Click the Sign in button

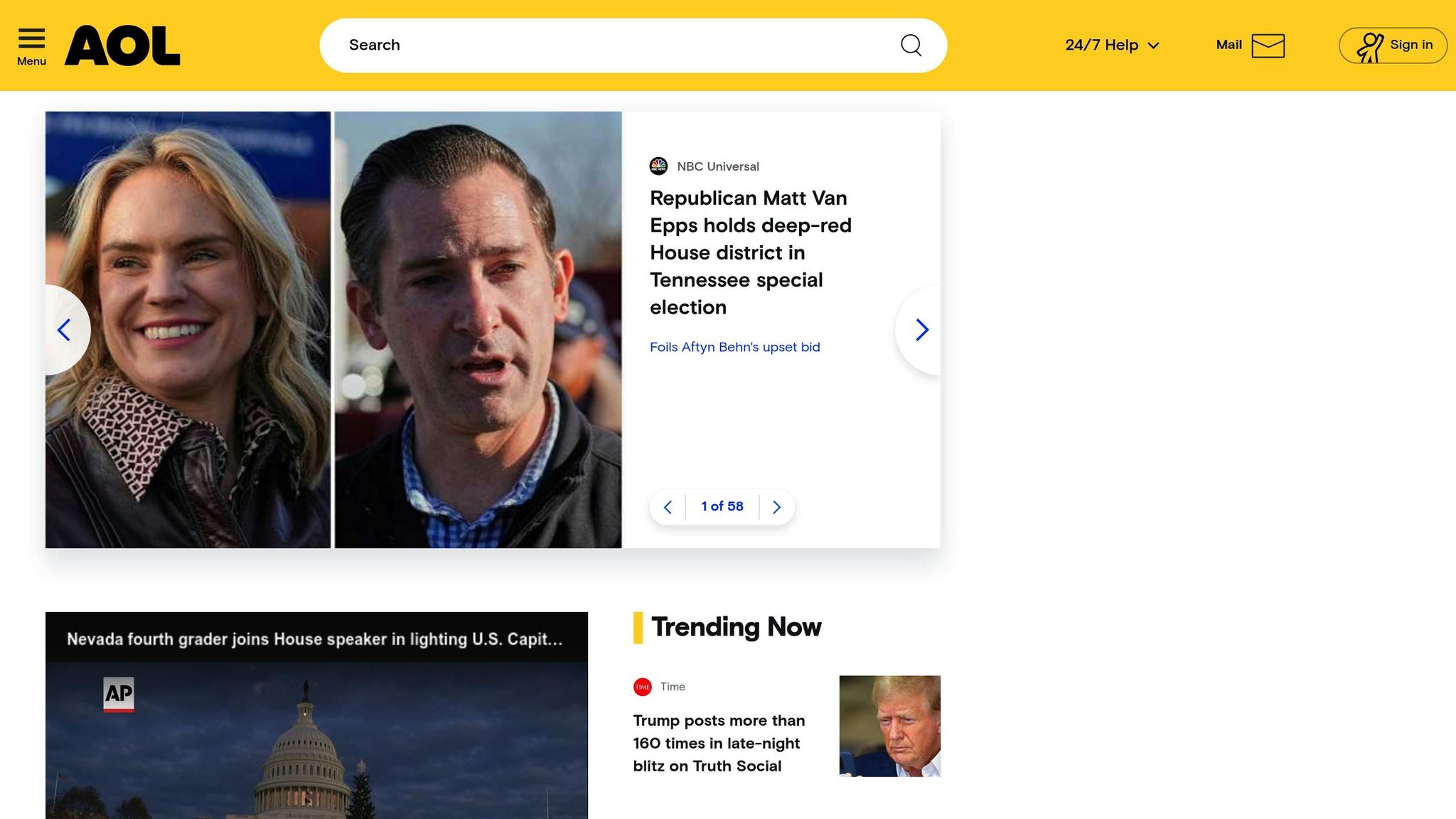[1393, 45]
